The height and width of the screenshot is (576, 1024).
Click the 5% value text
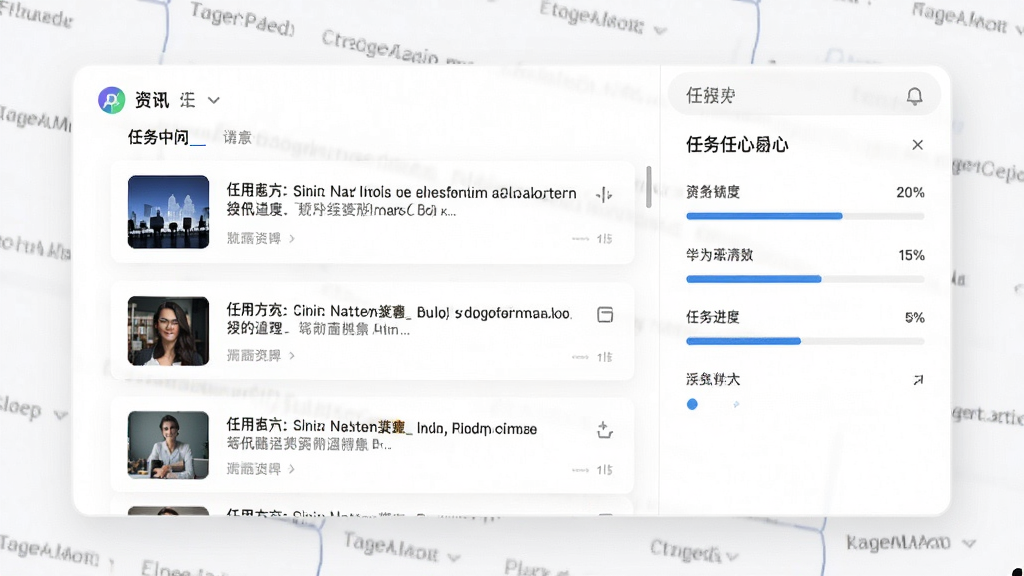[914, 317]
